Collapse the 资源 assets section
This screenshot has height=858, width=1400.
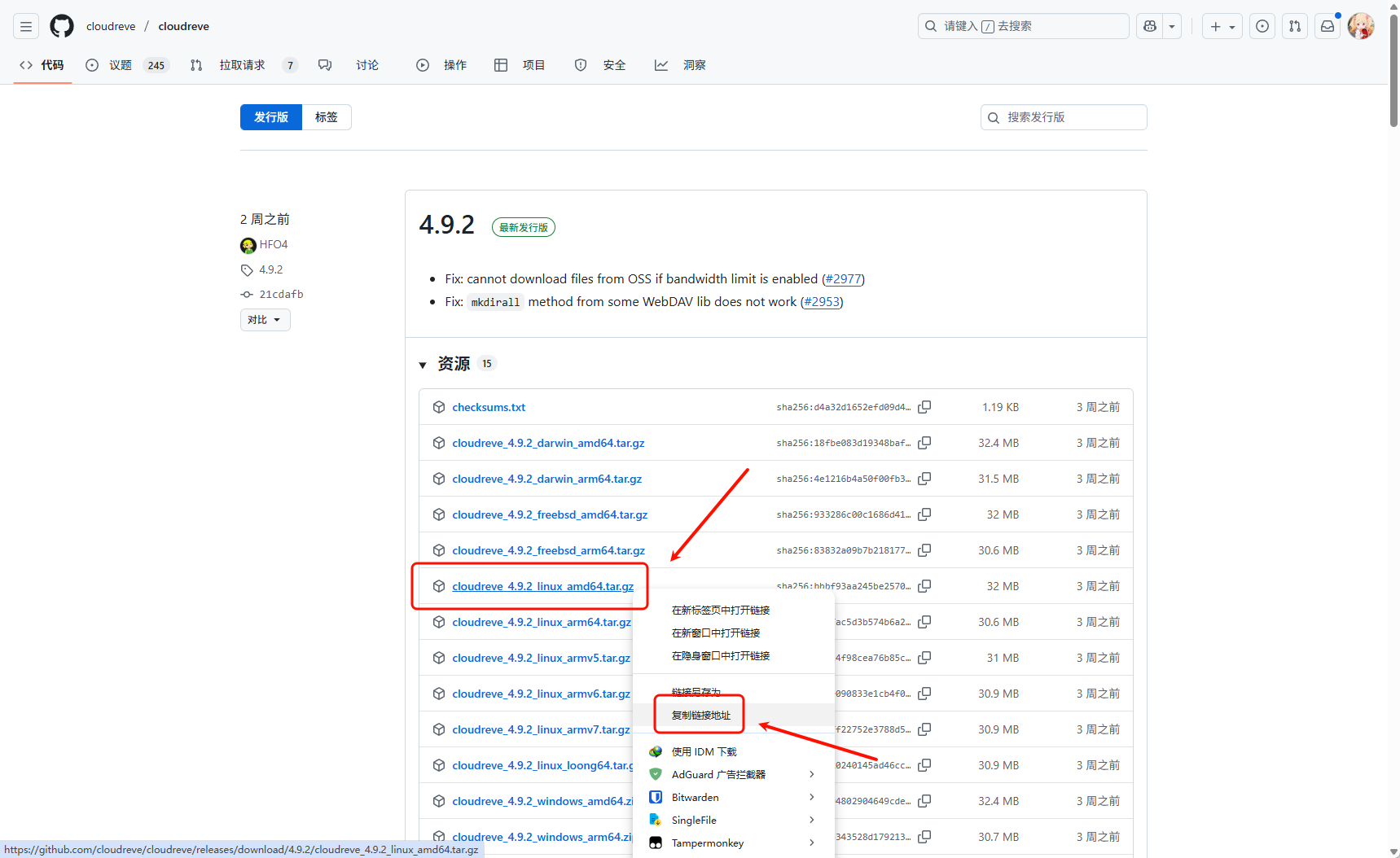point(423,365)
